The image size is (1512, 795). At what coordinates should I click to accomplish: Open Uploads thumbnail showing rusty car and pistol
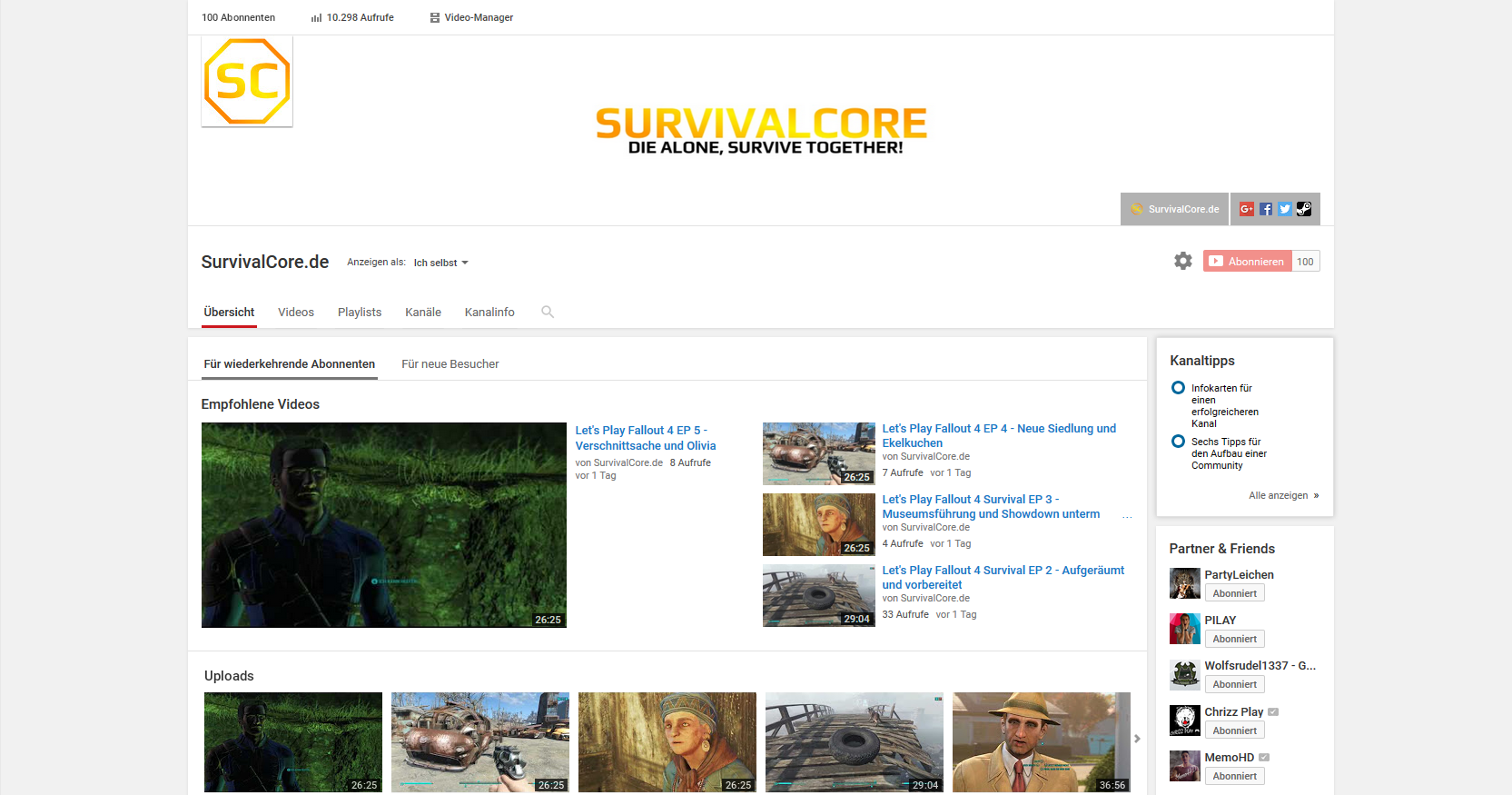[x=480, y=742]
